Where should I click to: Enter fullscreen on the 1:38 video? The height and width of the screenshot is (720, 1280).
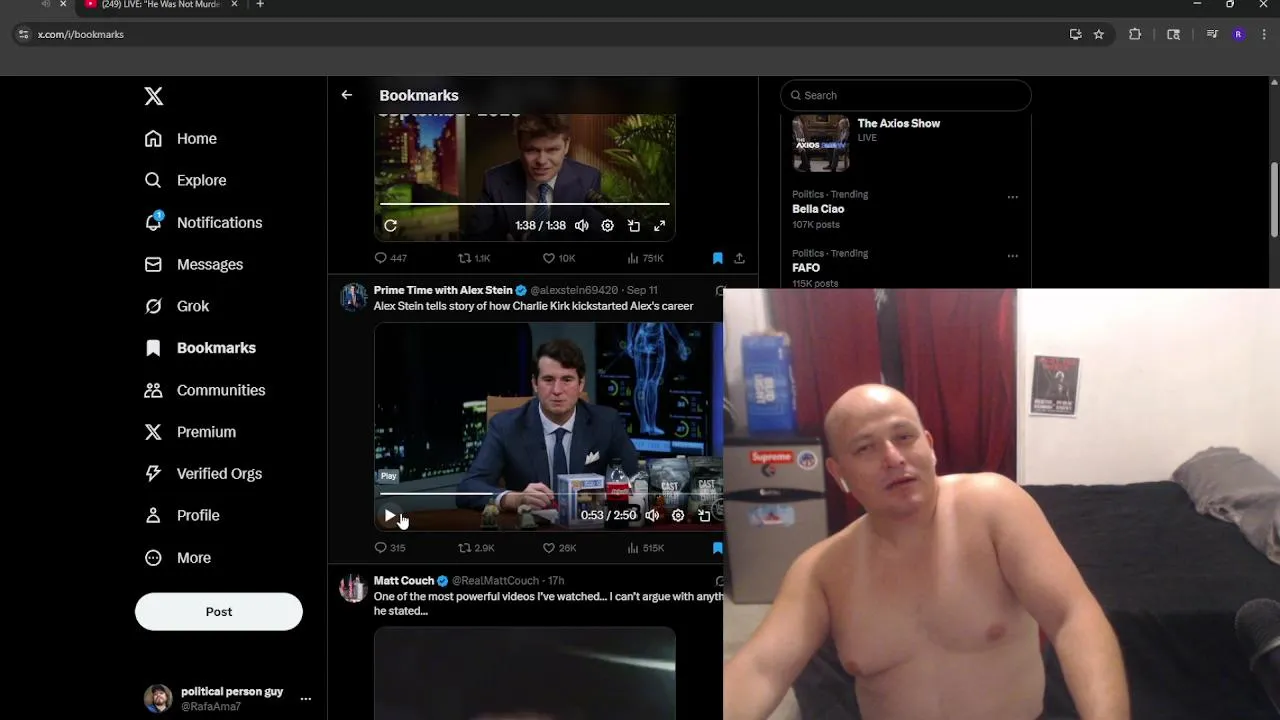click(659, 226)
